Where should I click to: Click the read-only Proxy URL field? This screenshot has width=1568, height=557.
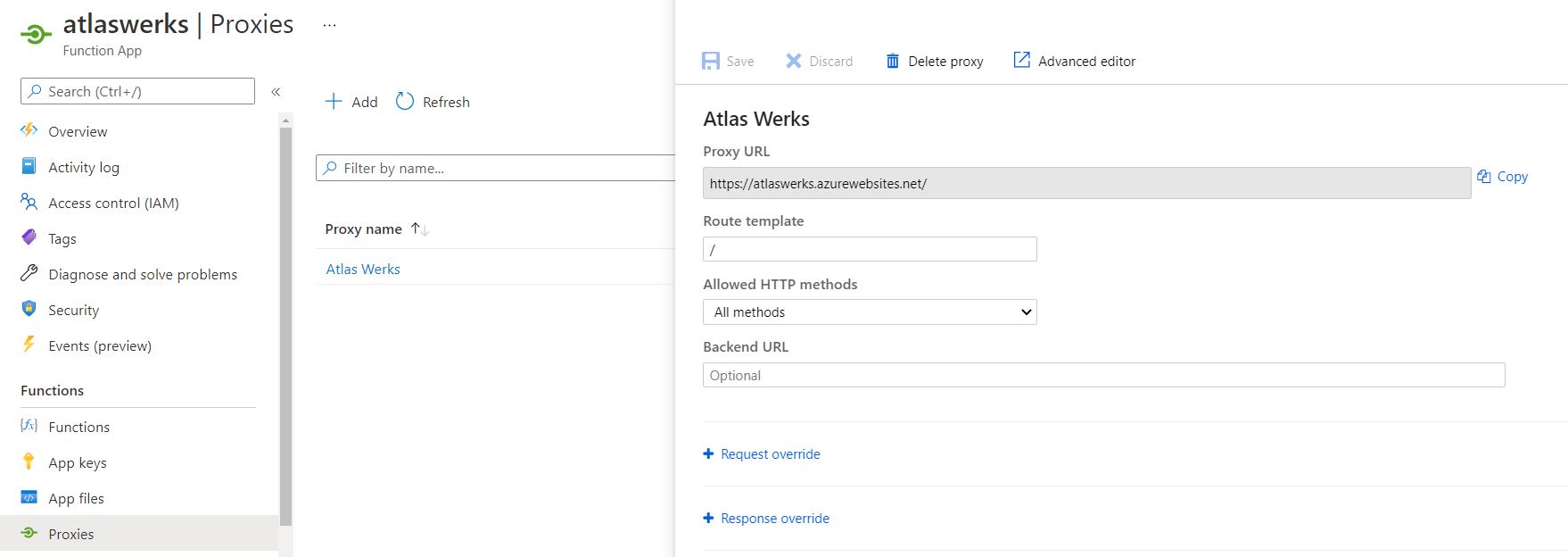pyautogui.click(x=1086, y=183)
